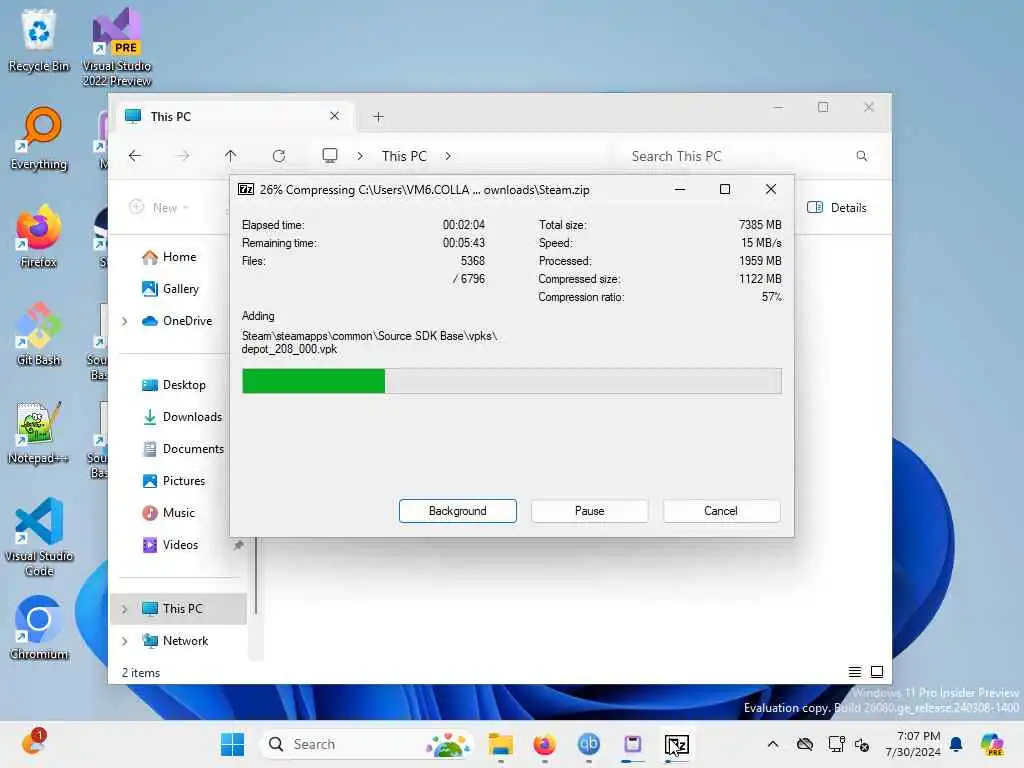The width and height of the screenshot is (1024, 768).
Task: Click the 2 items status text
Action: click(141, 673)
